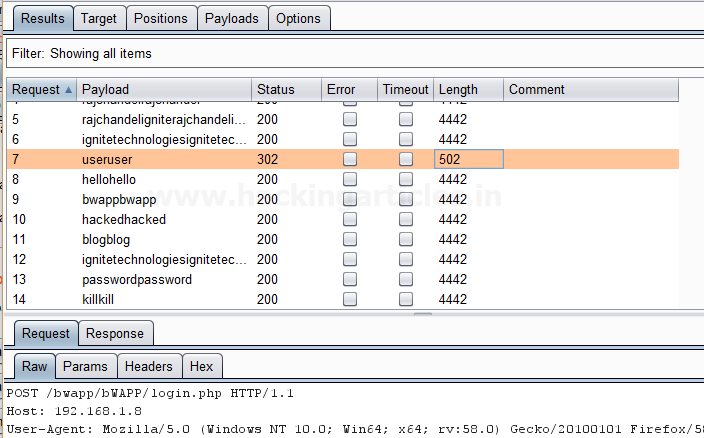Open the Payloads tab
Image resolution: width=704 pixels, height=438 pixels.
(232, 18)
